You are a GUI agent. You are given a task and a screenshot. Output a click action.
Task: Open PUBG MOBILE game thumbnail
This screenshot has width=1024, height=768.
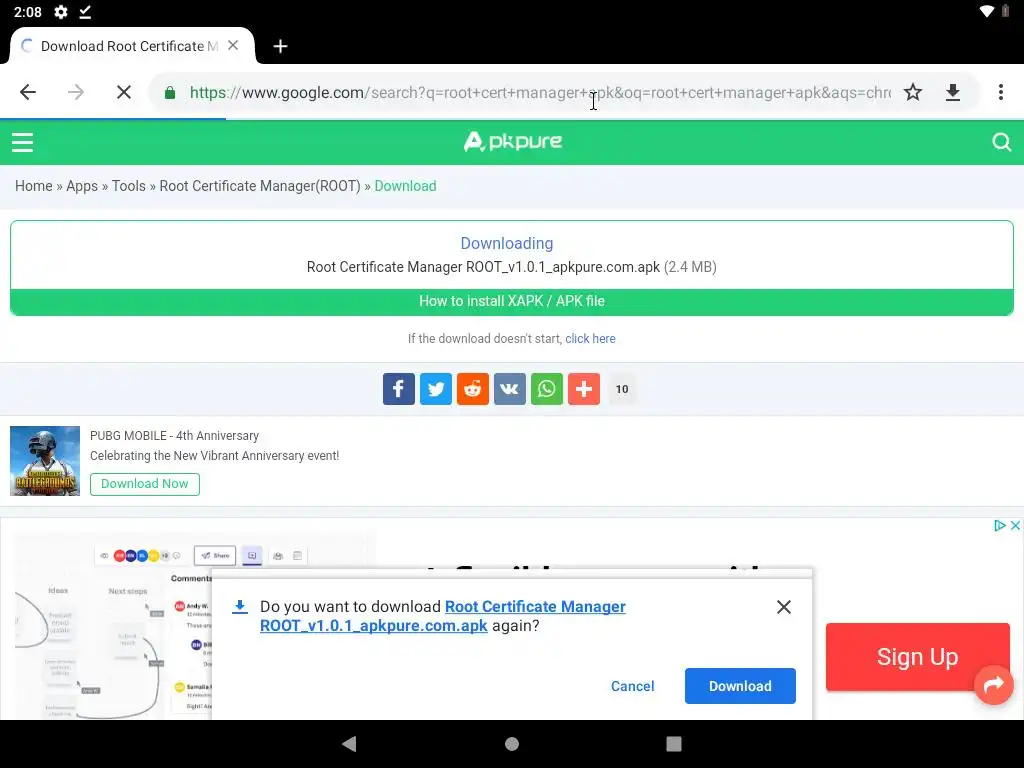[x=45, y=461]
